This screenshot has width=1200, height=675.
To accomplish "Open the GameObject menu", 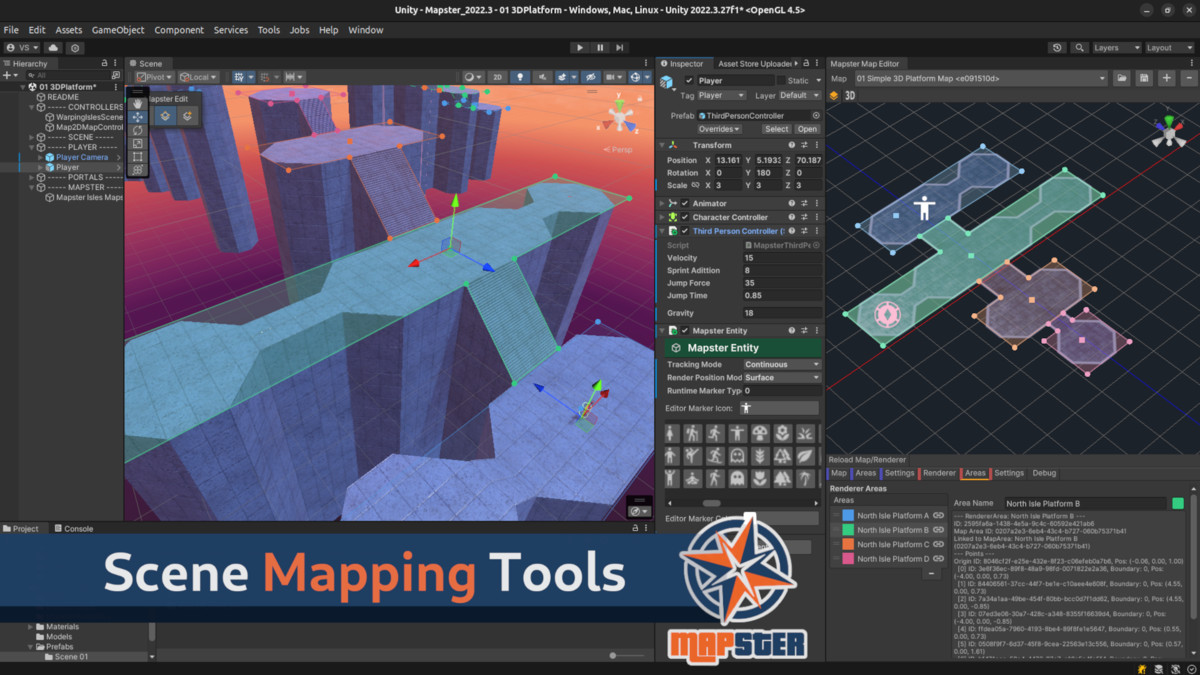I will pos(119,30).
